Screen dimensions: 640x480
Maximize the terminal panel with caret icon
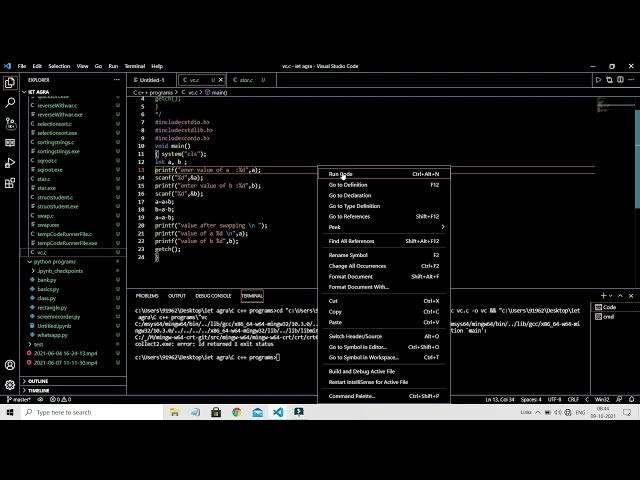620,296
